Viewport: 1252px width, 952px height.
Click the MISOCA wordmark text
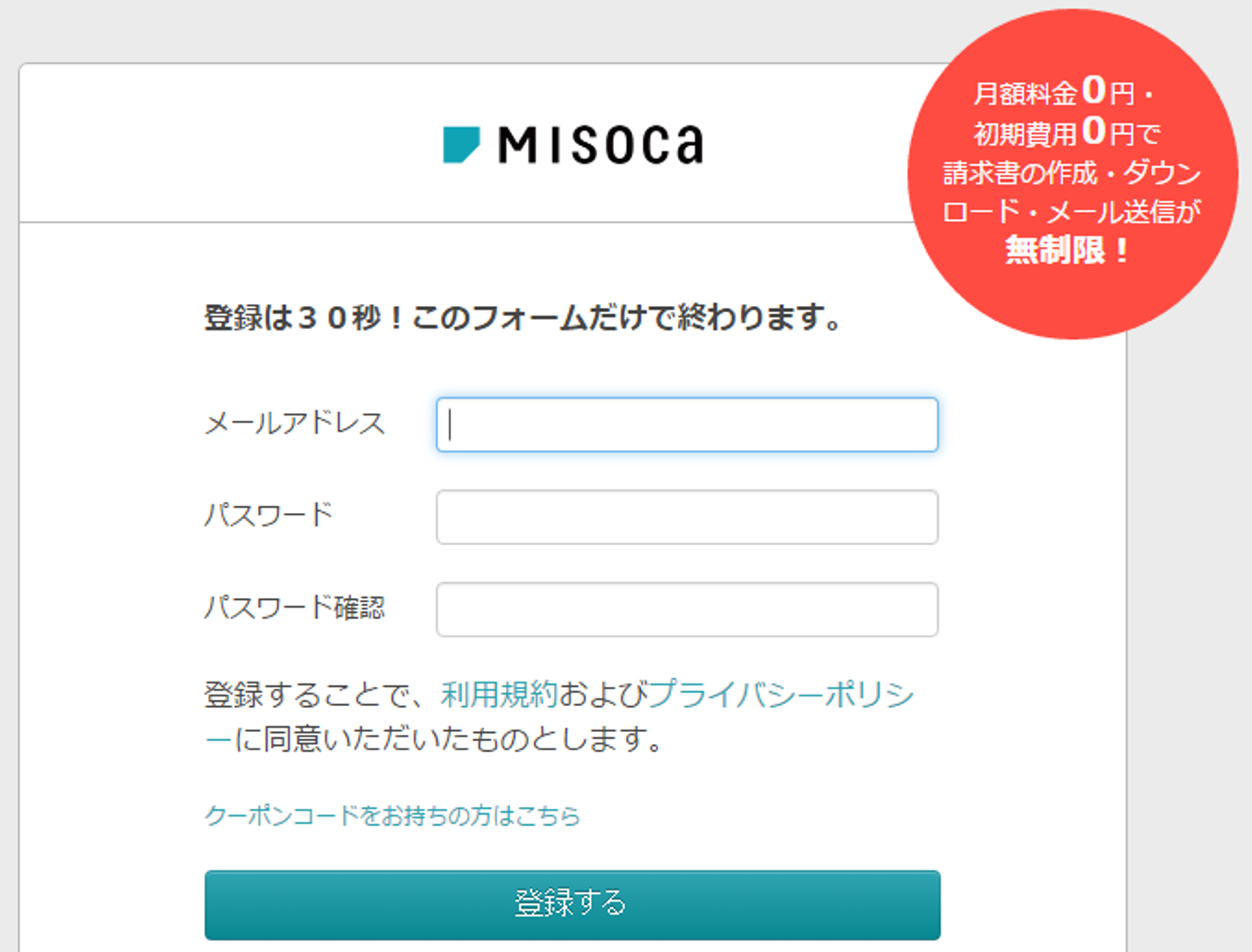600,145
